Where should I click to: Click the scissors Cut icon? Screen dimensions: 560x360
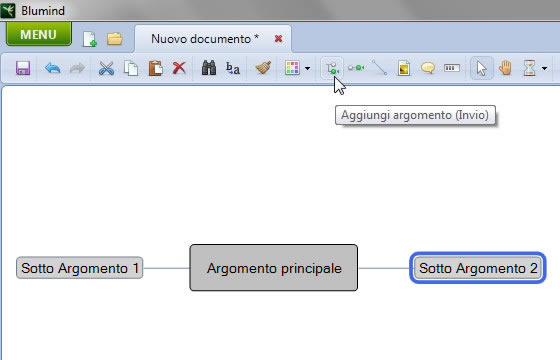point(106,68)
